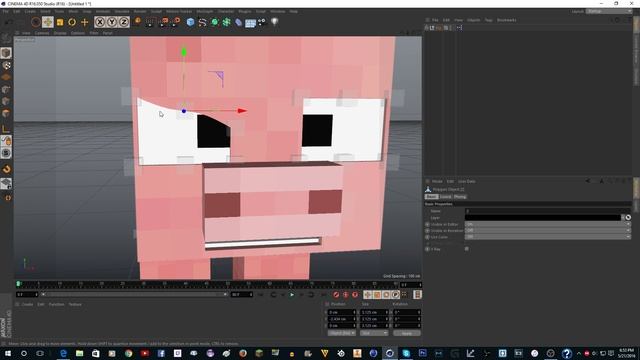Add a Cube primitive object
Image resolution: width=640 pixels, height=360 pixels.
pos(190,22)
